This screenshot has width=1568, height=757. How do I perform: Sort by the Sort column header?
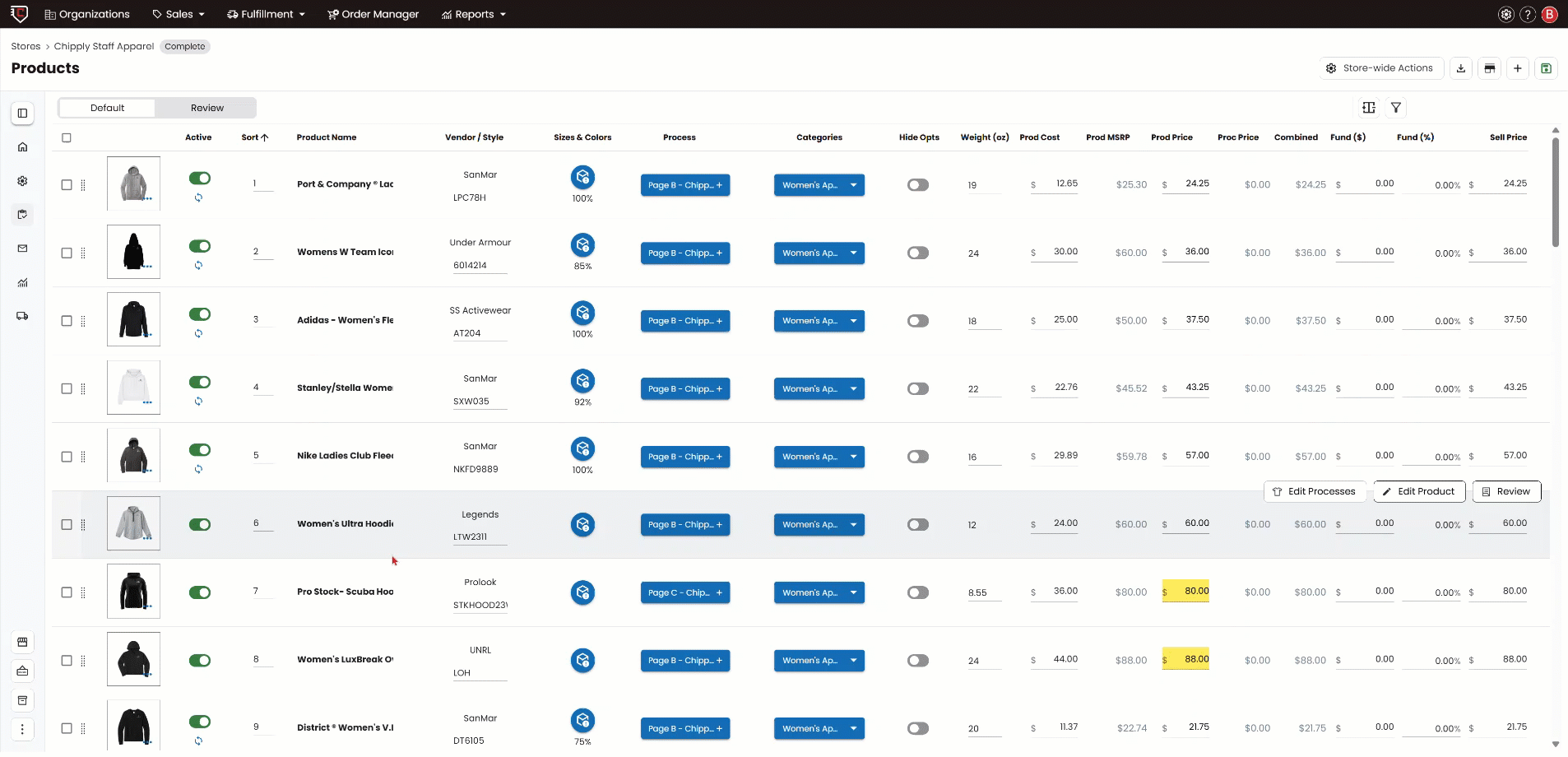coord(255,137)
